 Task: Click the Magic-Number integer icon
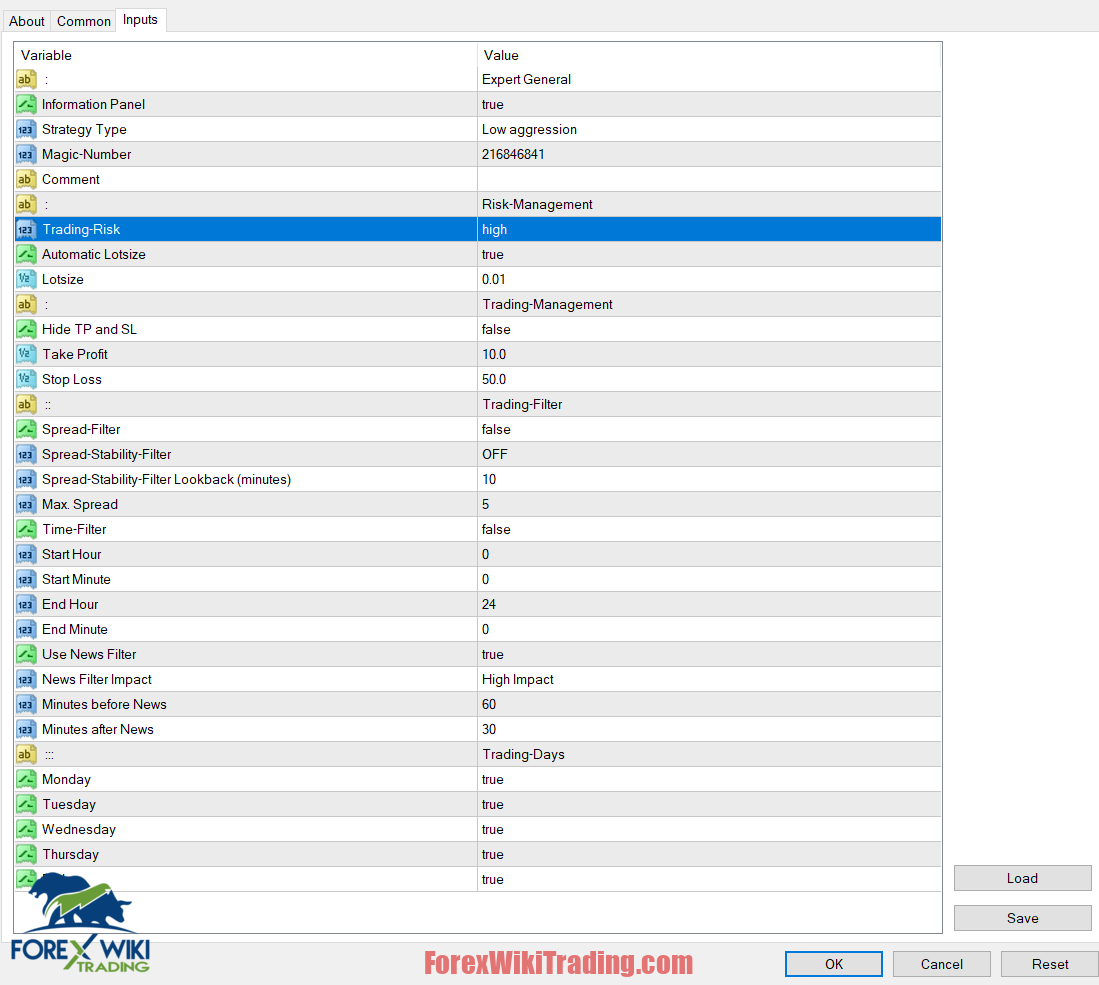coord(26,154)
